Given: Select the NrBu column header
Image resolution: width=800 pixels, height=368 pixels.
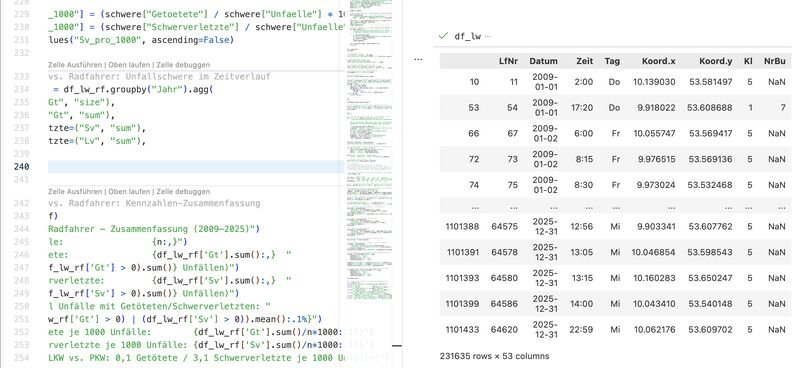Looking at the screenshot, I should point(774,61).
